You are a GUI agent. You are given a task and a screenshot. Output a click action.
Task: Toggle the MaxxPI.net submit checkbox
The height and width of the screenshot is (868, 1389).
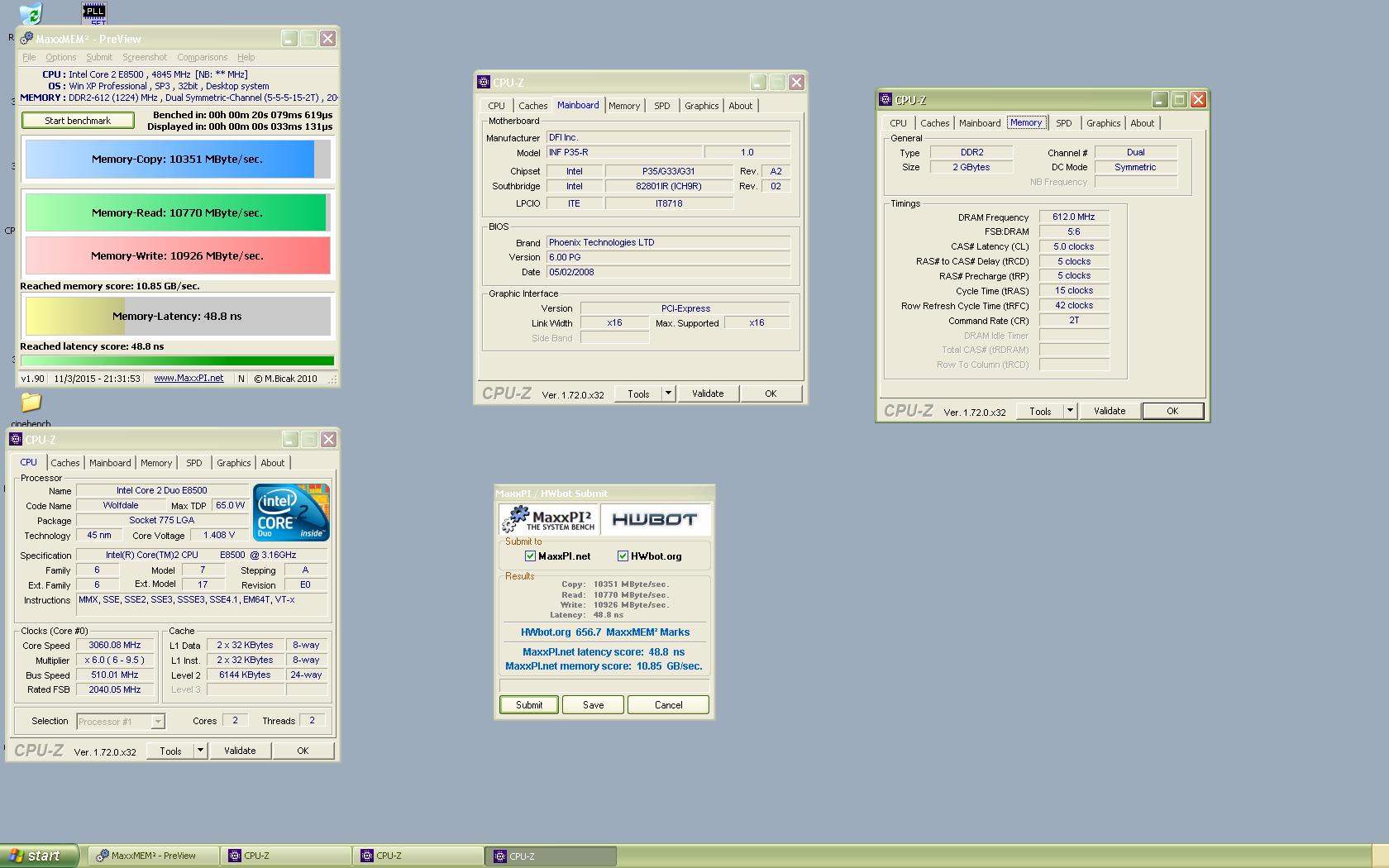530,556
